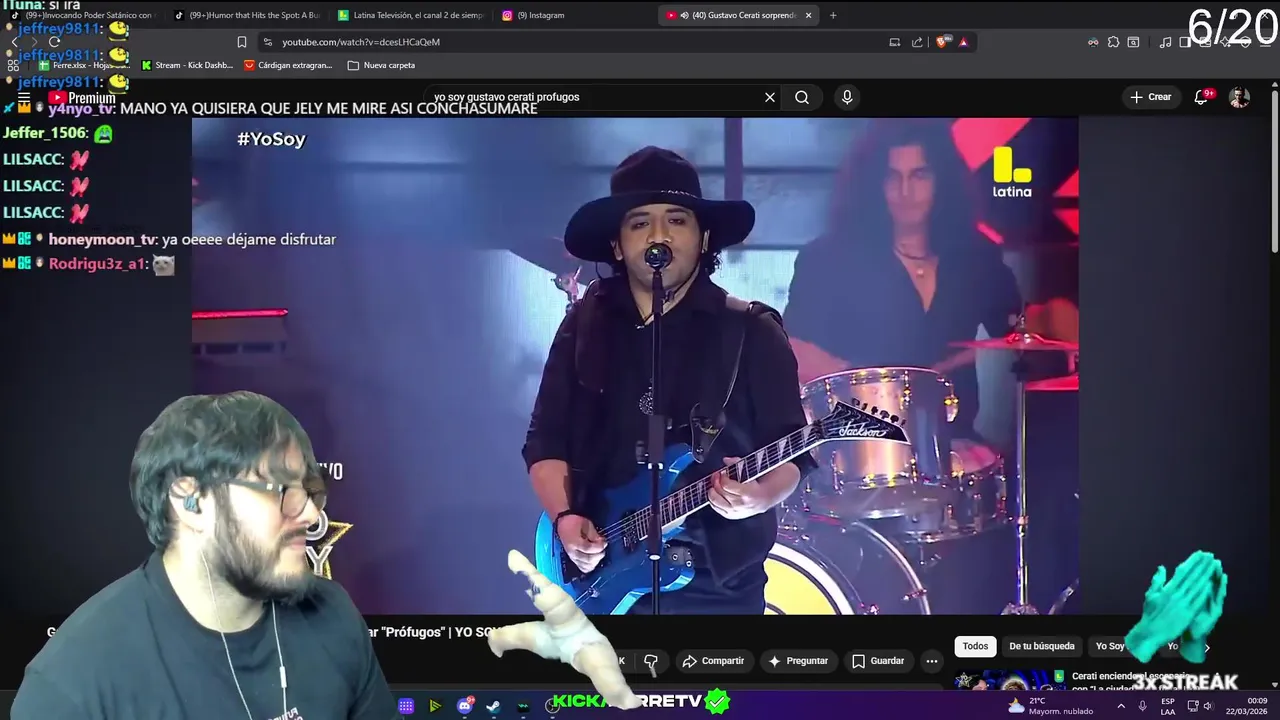Image resolution: width=1280 pixels, height=720 pixels.
Task: Click the green play-arrow app in taskbar
Action: coord(435,706)
